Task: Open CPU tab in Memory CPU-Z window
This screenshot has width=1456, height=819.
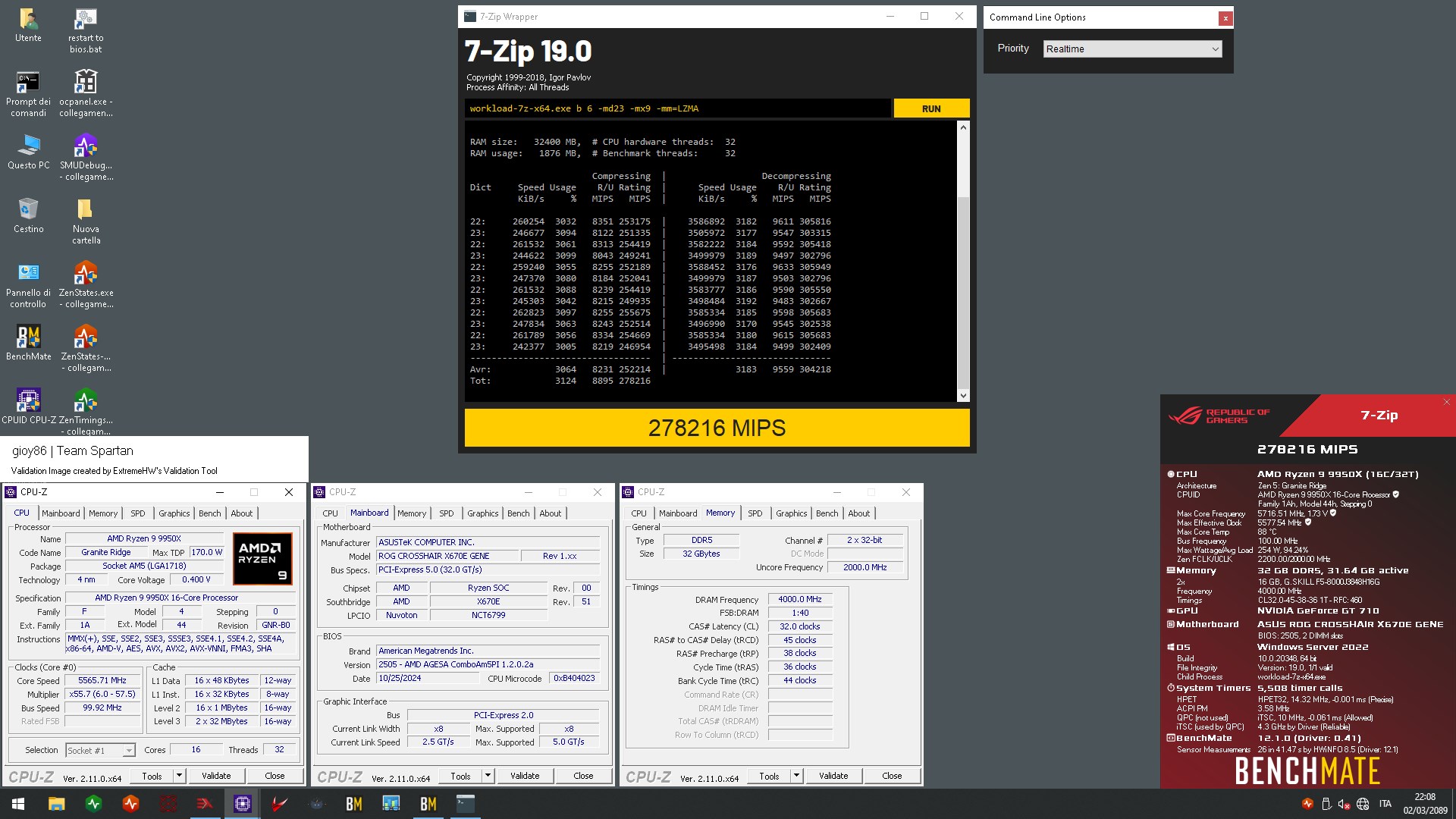Action: pyautogui.click(x=639, y=513)
